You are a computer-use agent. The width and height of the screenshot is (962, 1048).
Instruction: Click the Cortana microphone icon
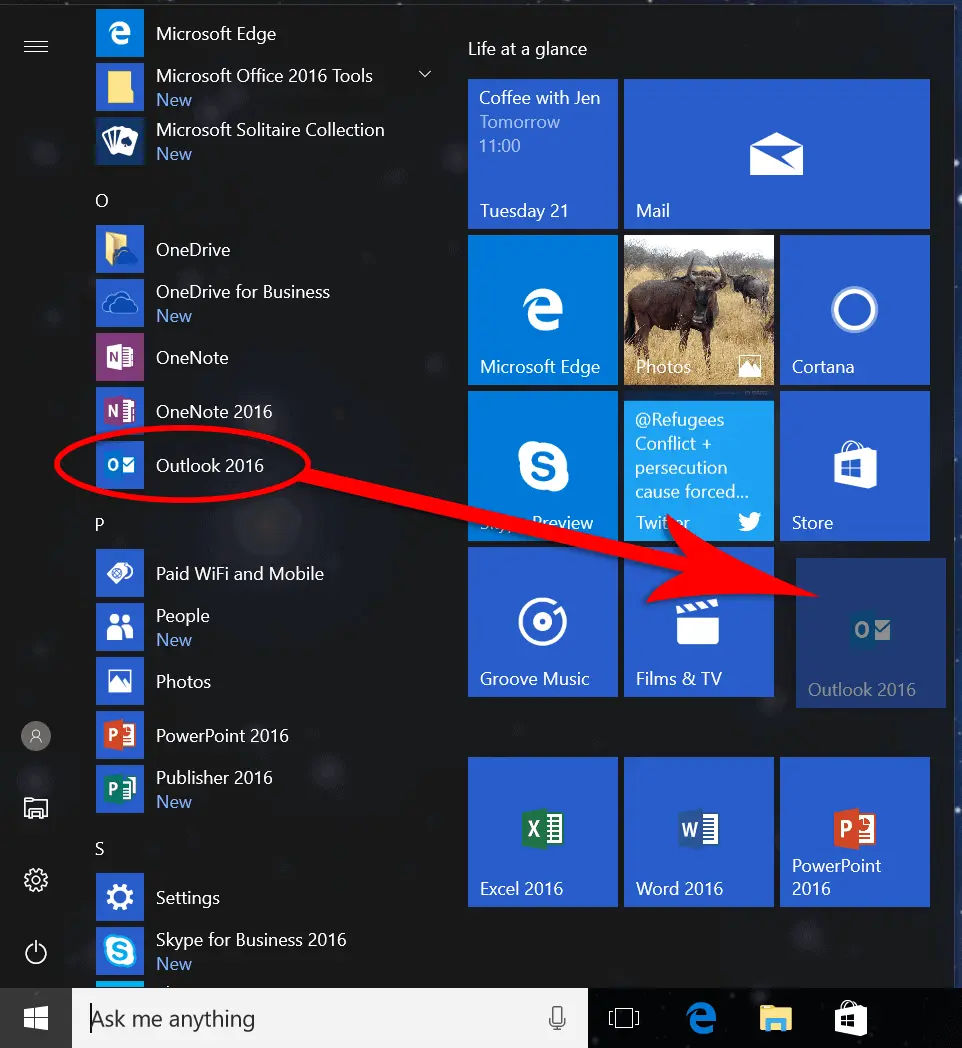pyautogui.click(x=557, y=1018)
